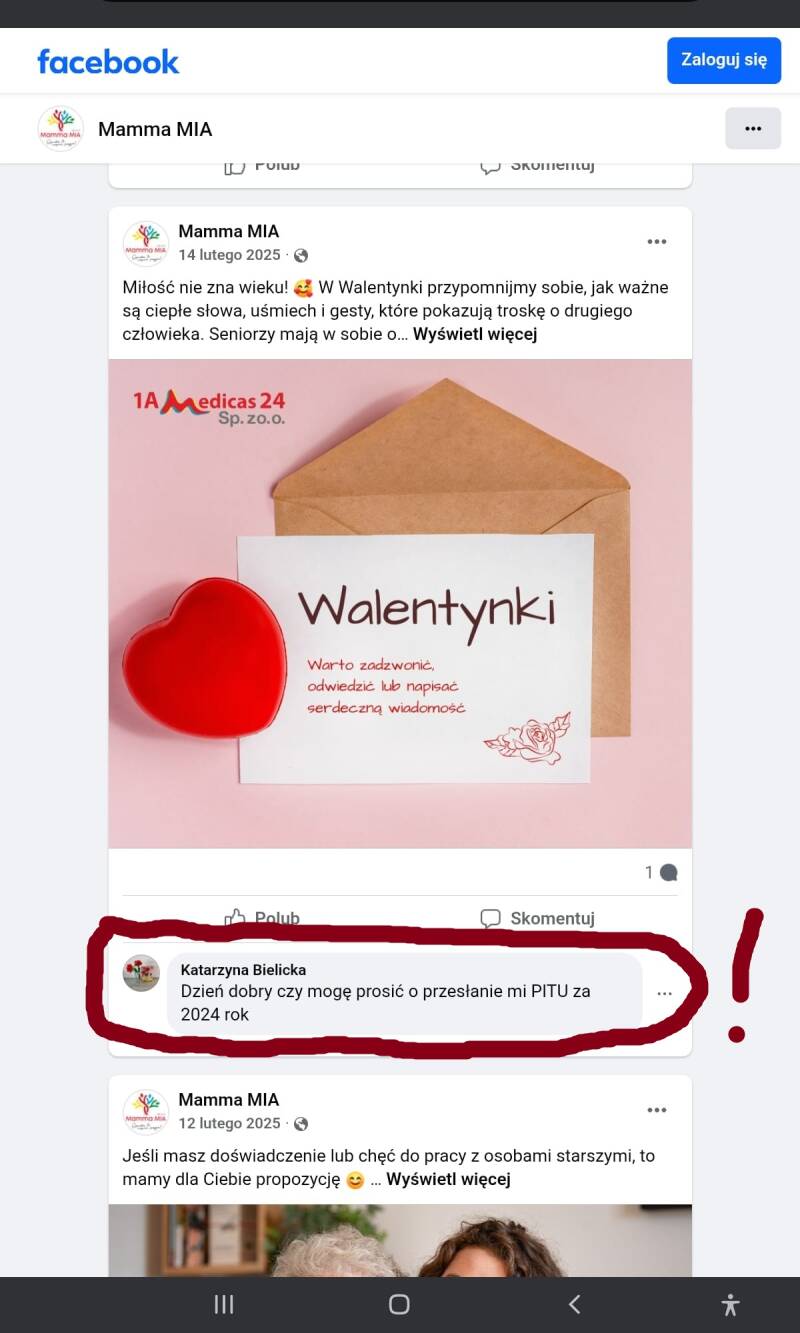Click the Katarzyna Bielicka commenter name
800x1333 pixels.
coord(243,970)
